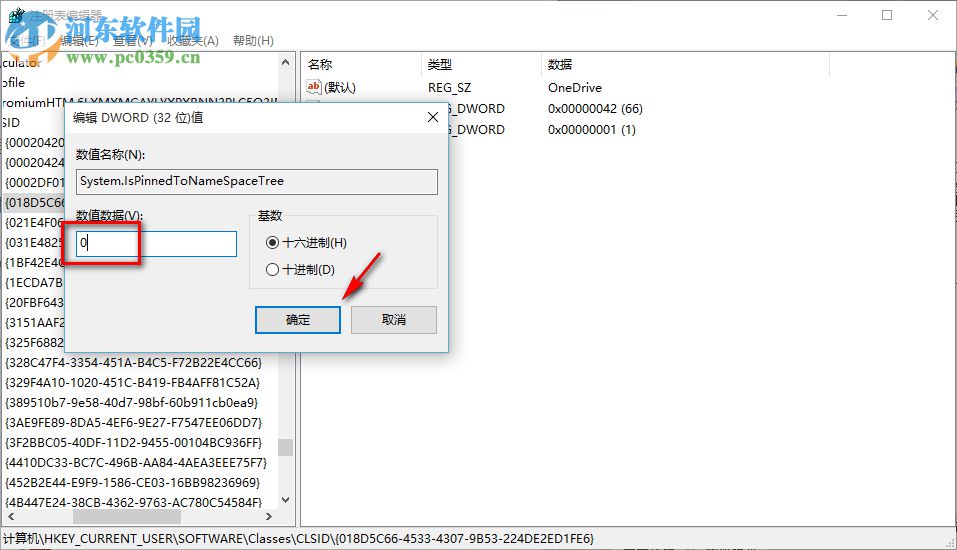957x550 pixels.
Task: Click the tree vertical scrollbar thumb
Action: tap(285, 447)
